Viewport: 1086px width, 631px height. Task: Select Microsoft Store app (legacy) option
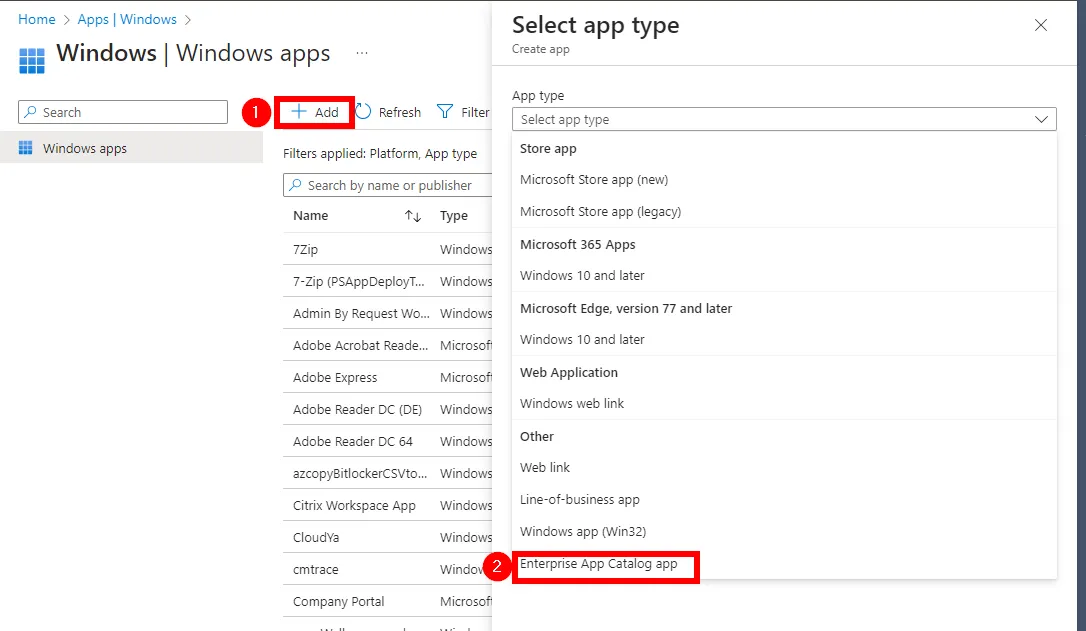pyautogui.click(x=600, y=212)
